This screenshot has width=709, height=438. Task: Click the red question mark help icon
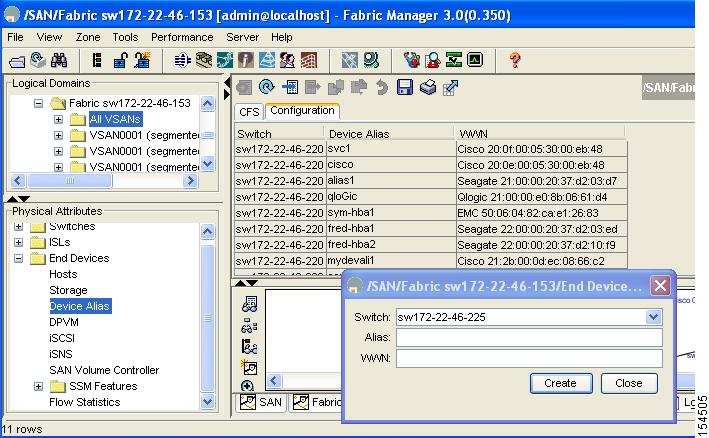[x=515, y=60]
